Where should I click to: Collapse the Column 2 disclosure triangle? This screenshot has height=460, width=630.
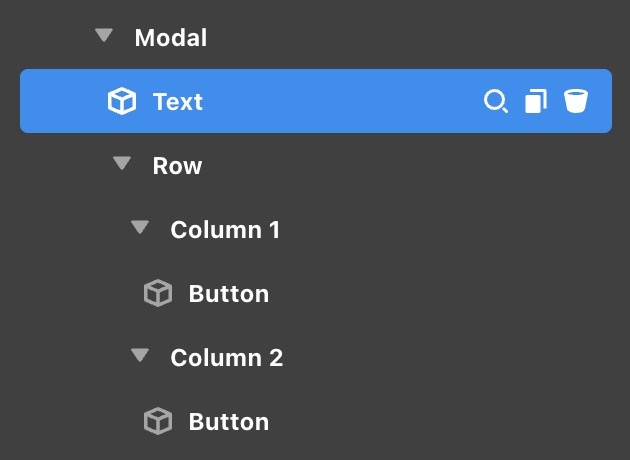tap(140, 356)
